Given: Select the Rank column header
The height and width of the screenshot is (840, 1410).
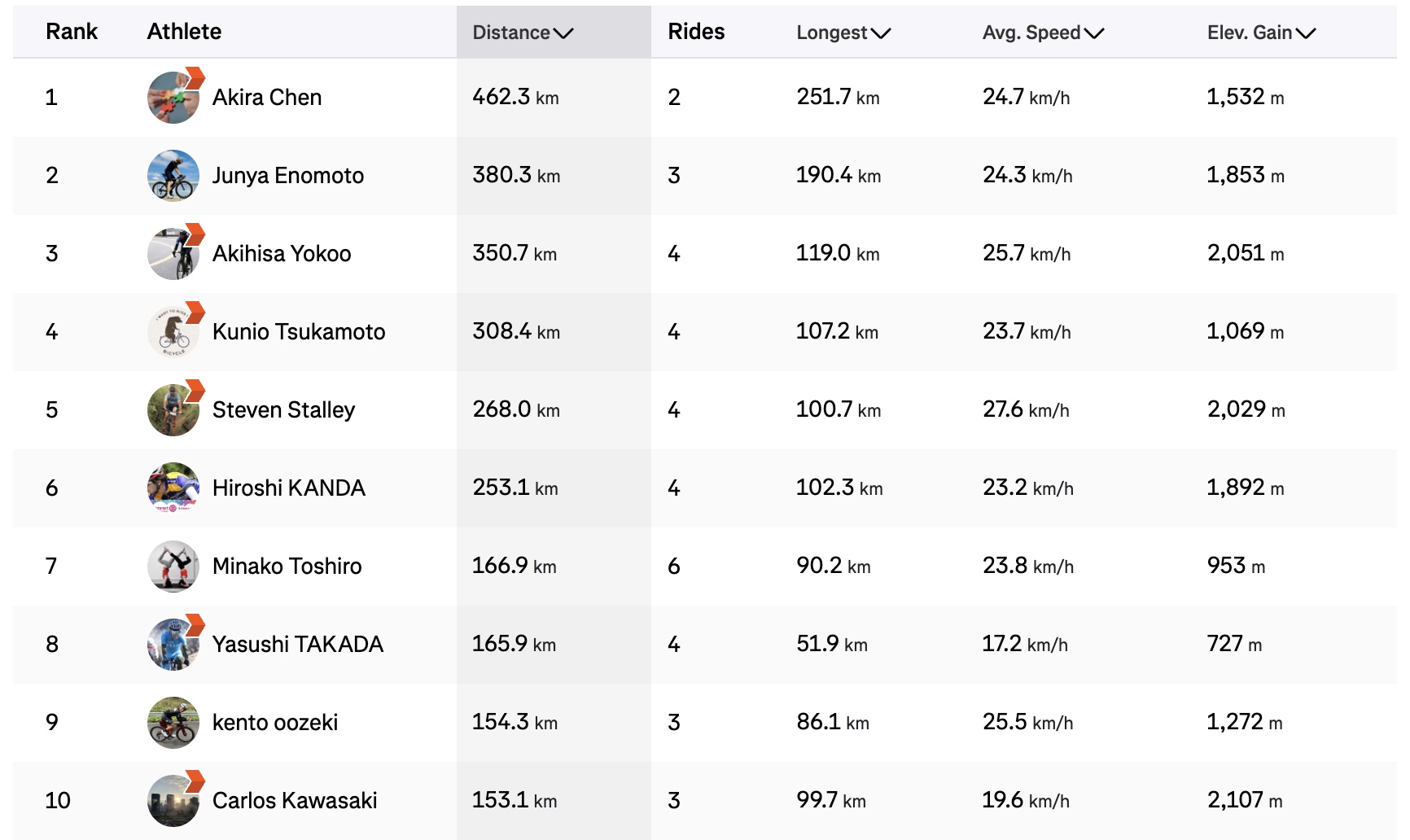Looking at the screenshot, I should tap(71, 31).
